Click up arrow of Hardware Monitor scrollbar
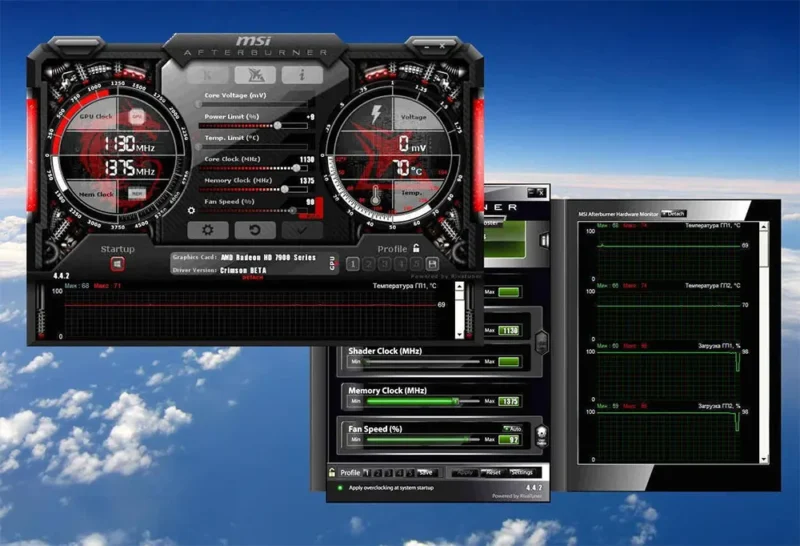The width and height of the screenshot is (800, 546). 764,226
